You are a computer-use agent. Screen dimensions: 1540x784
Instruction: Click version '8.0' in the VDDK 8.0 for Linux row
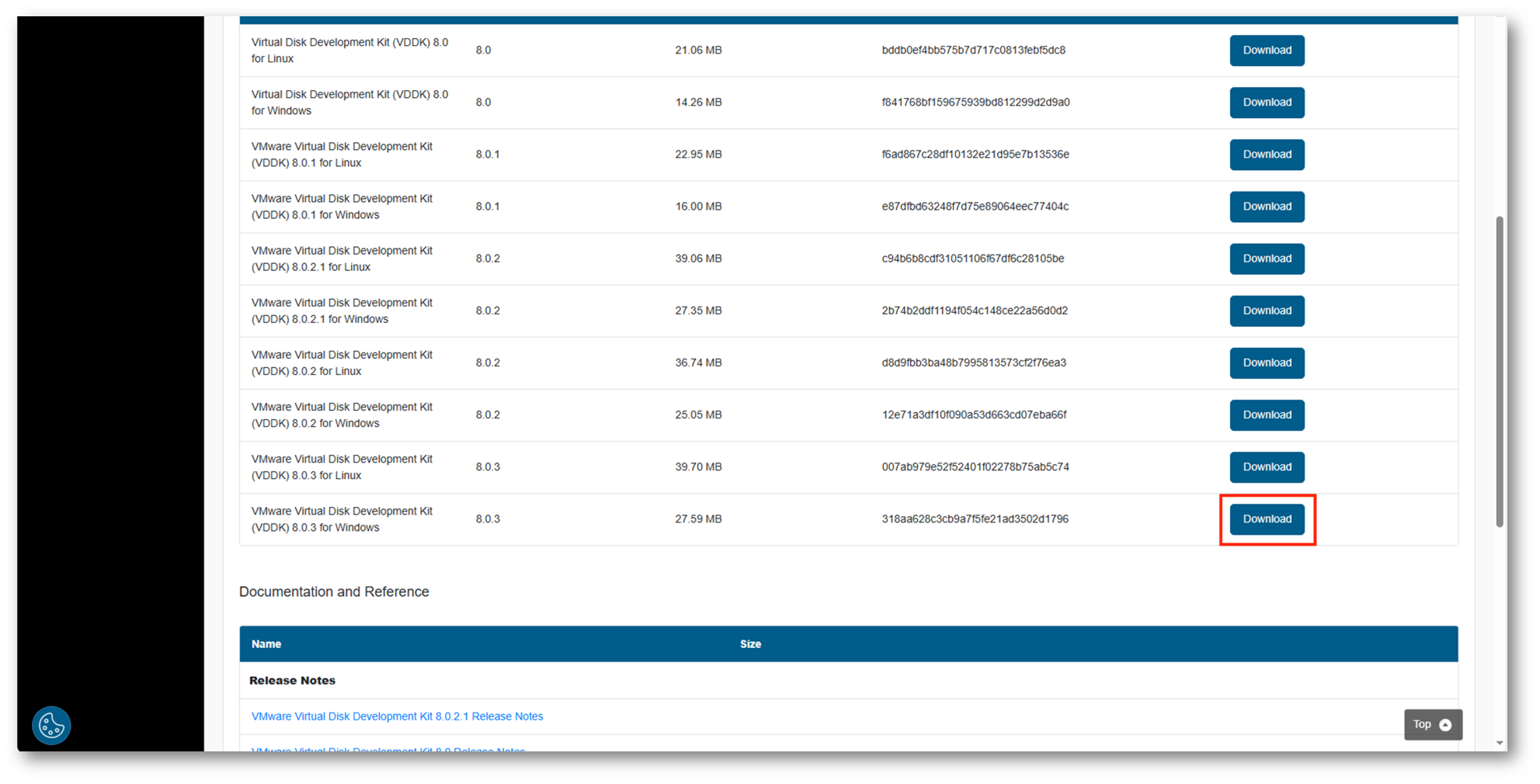point(483,50)
